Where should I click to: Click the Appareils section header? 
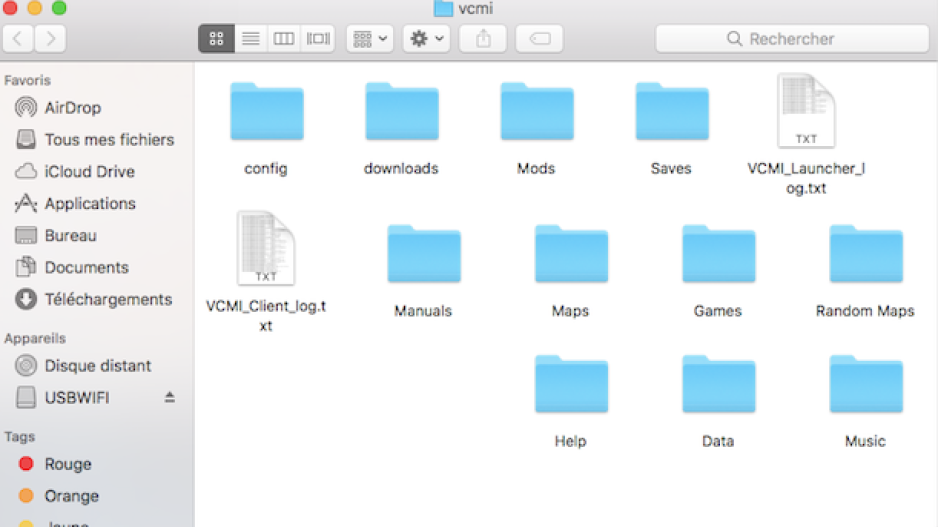point(35,339)
